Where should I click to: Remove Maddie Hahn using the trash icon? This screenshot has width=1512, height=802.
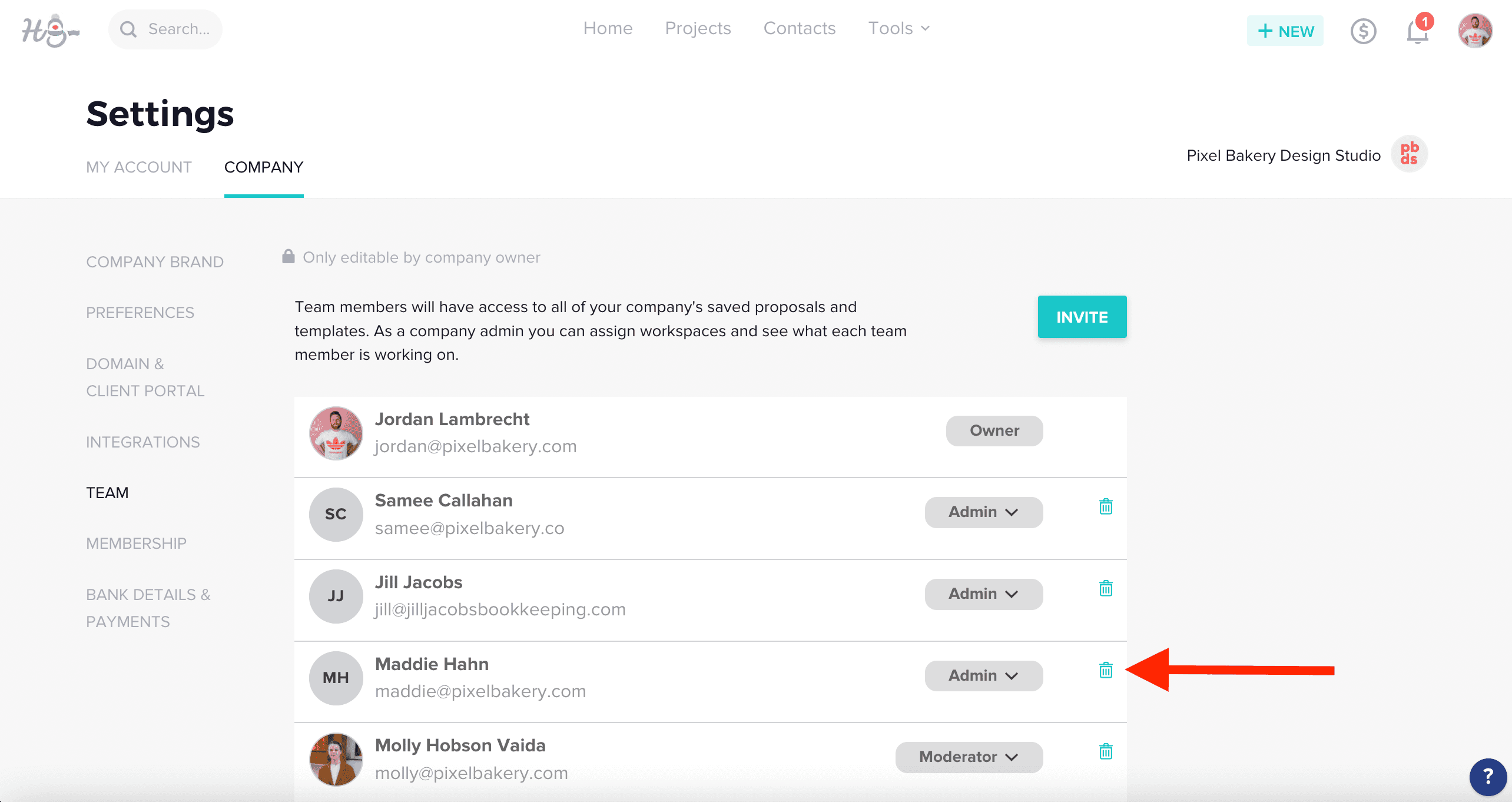[x=1106, y=670]
